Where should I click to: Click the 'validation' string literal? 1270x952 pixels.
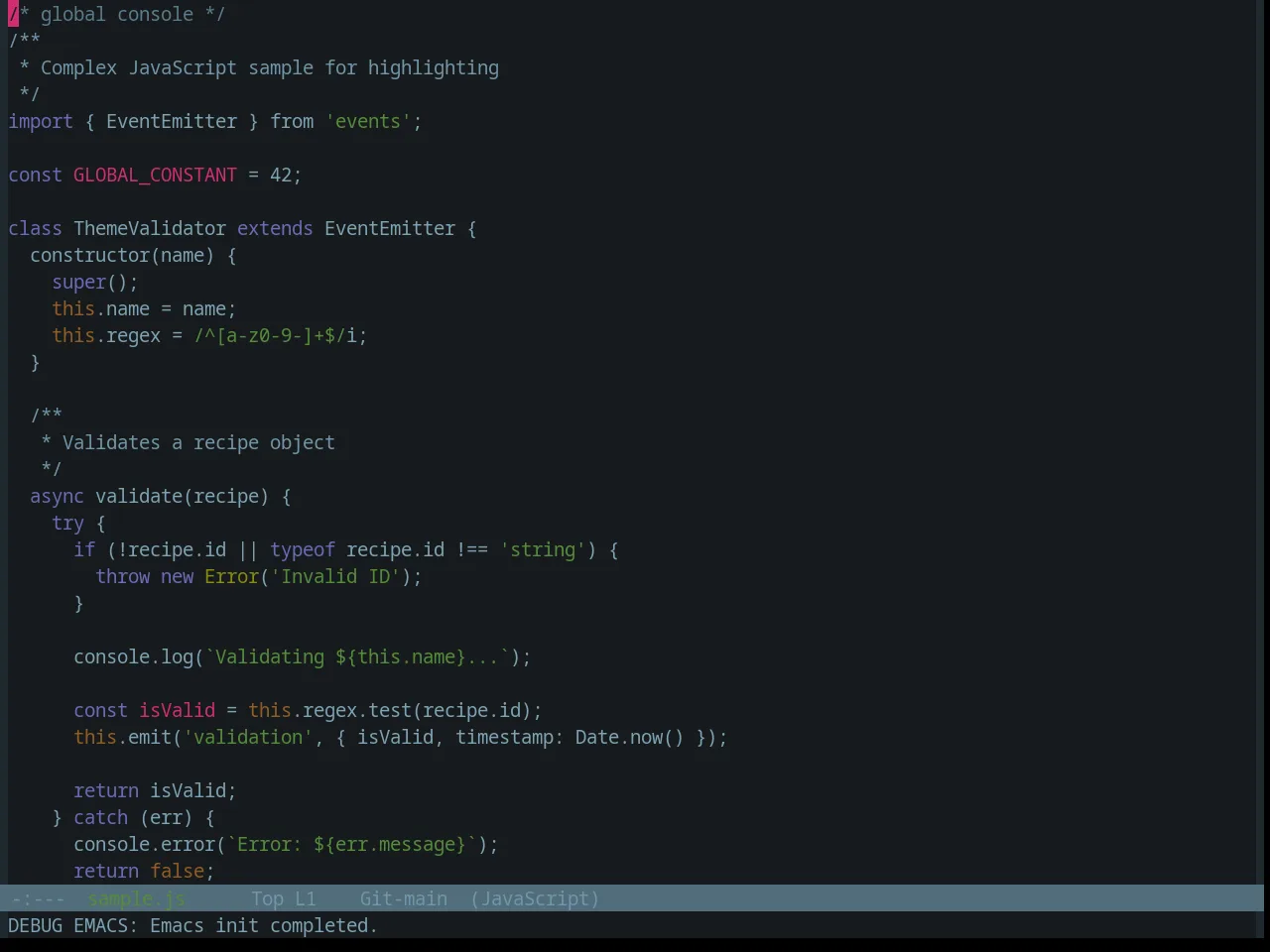coord(248,737)
